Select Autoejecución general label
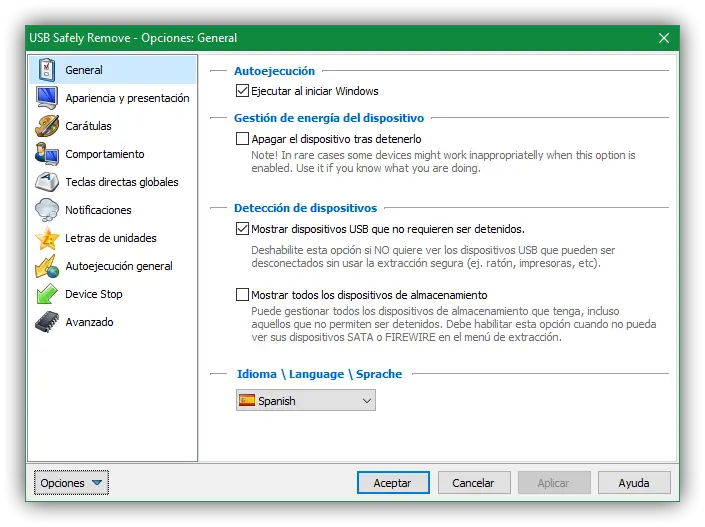The width and height of the screenshot is (705, 527). pos(119,266)
